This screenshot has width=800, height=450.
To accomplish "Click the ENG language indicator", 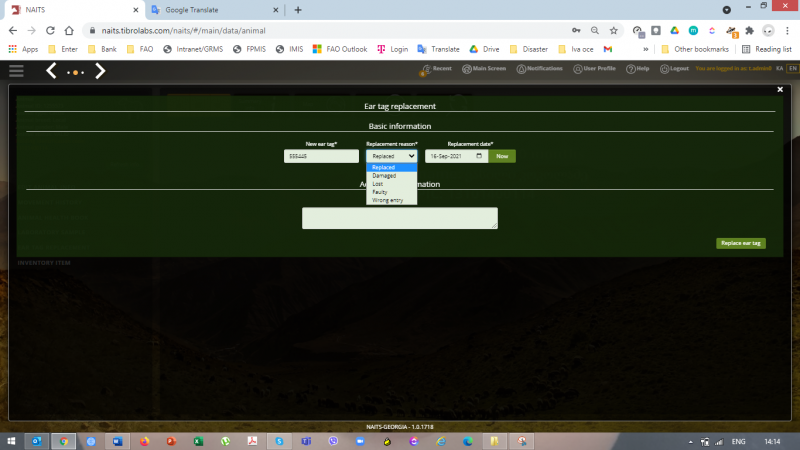I will [738, 441].
